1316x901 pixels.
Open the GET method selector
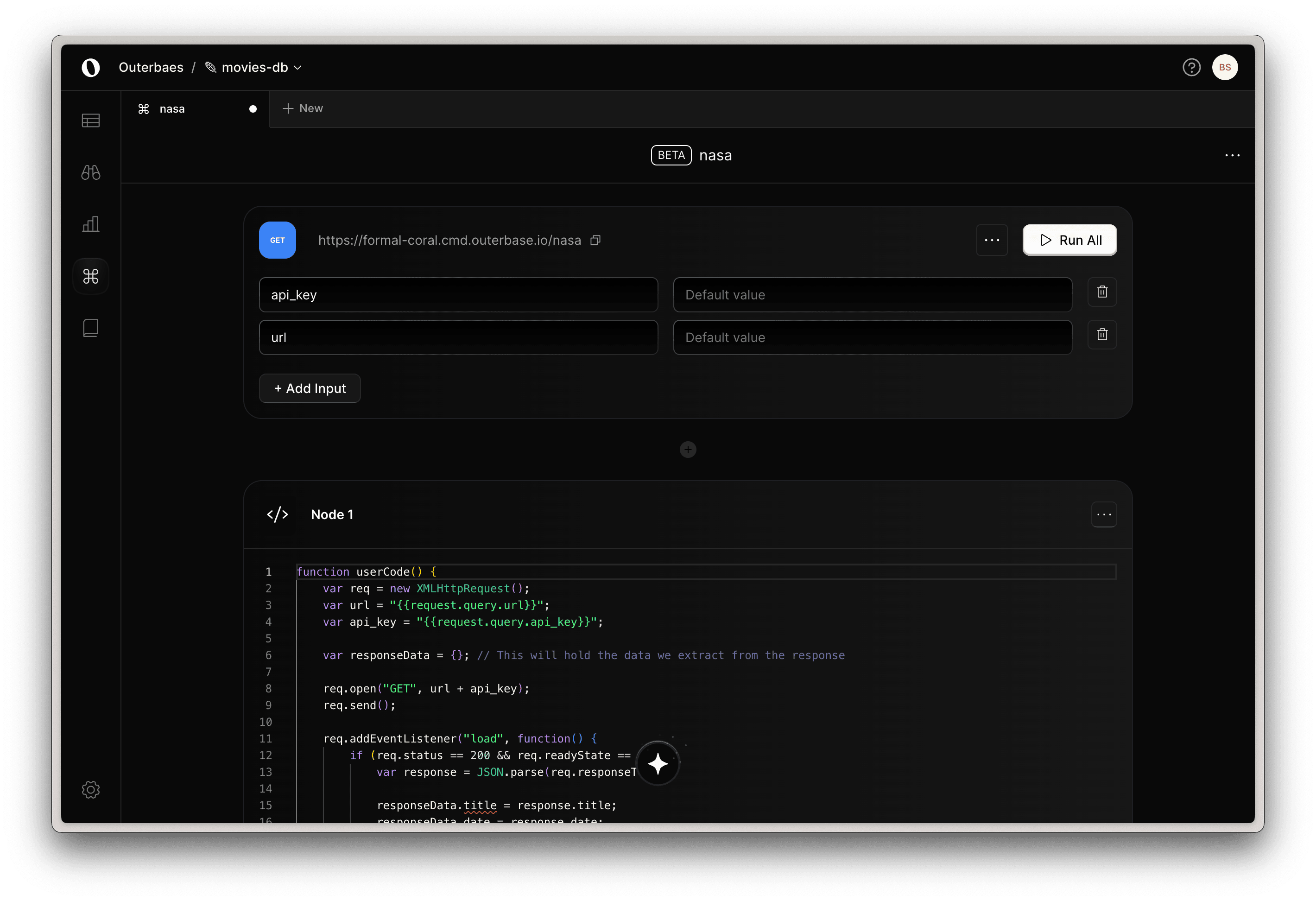coord(278,240)
